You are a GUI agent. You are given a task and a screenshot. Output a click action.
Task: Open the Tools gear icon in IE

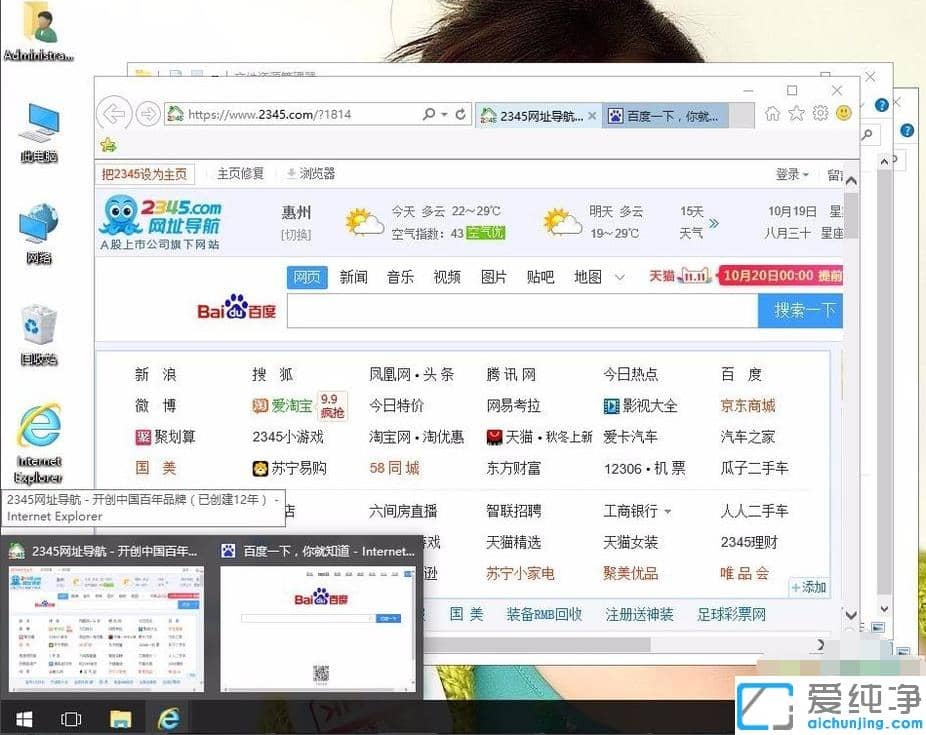click(x=820, y=114)
